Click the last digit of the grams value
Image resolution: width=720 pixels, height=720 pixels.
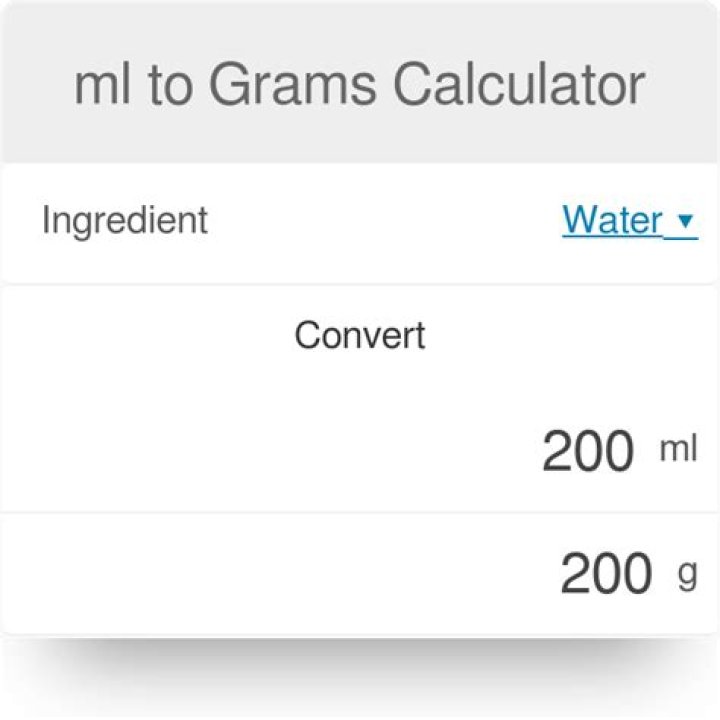coord(636,575)
